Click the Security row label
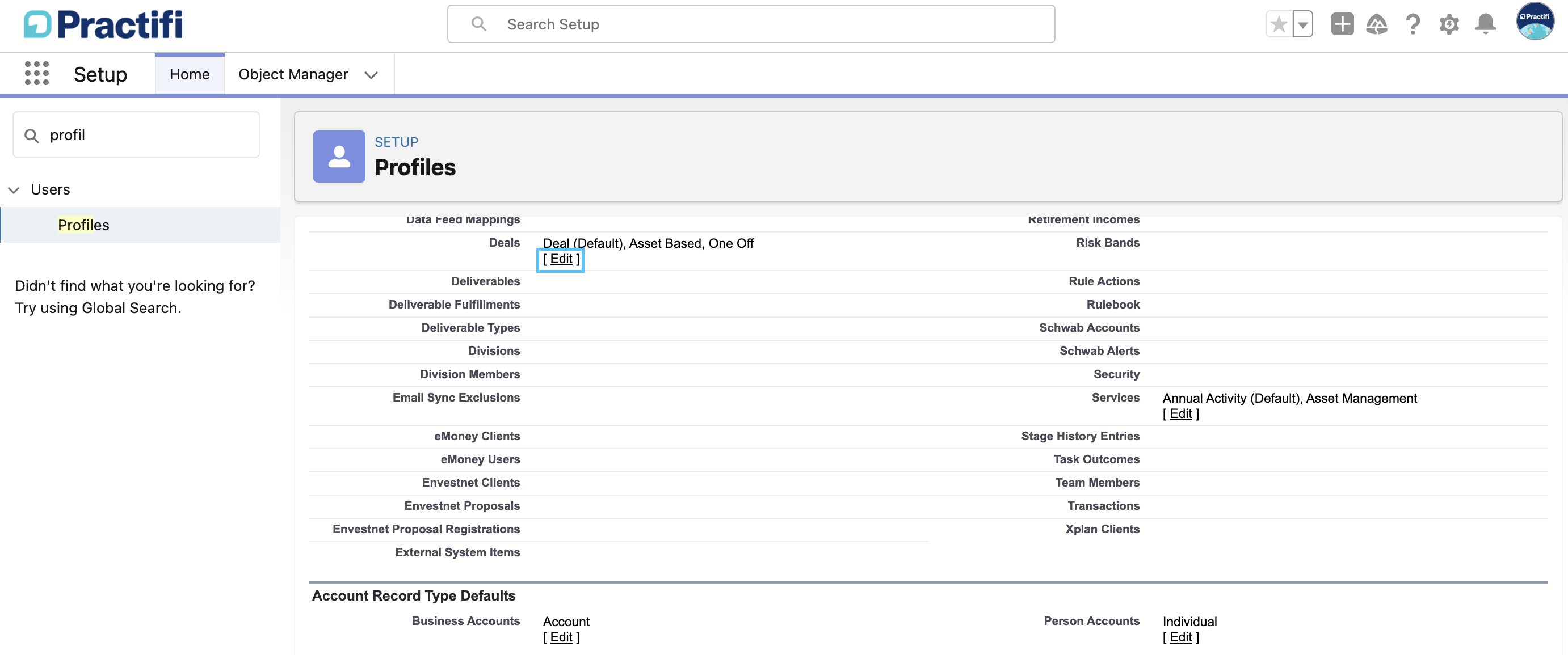Screen dimensions: 1568x655 pos(1116,374)
